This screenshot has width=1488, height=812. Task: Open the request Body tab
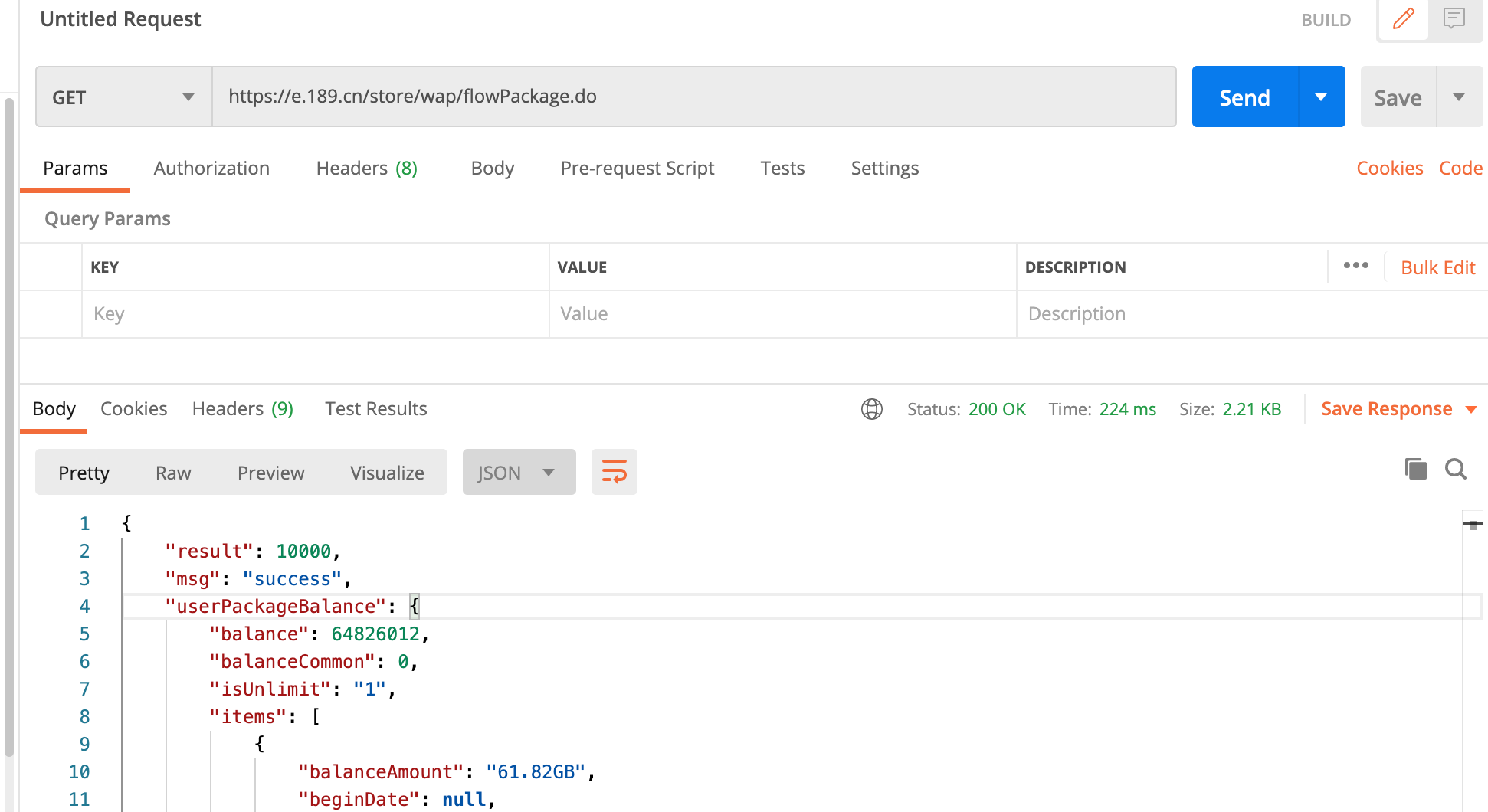tap(493, 169)
